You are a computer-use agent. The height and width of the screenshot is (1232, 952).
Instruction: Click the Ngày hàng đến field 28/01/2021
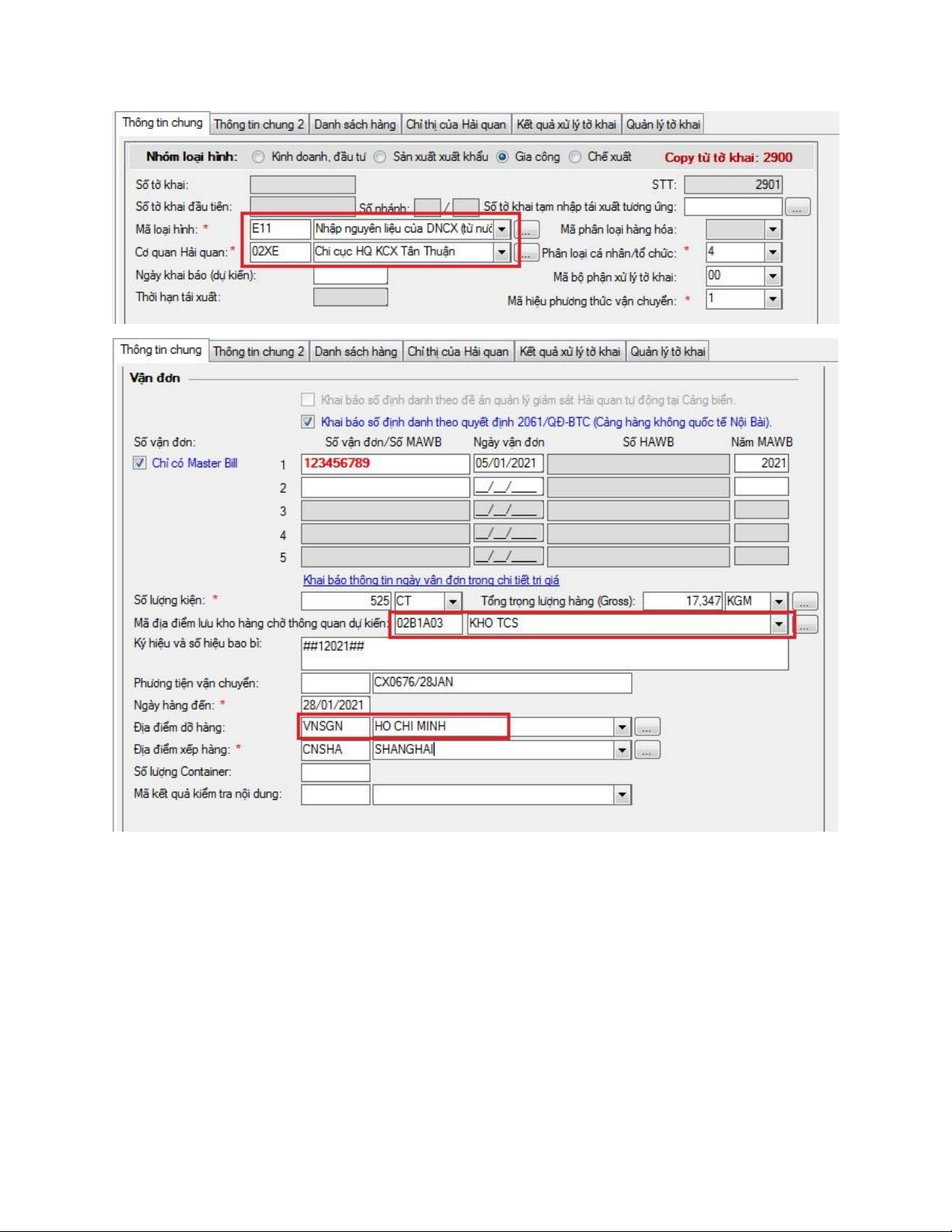click(x=336, y=705)
